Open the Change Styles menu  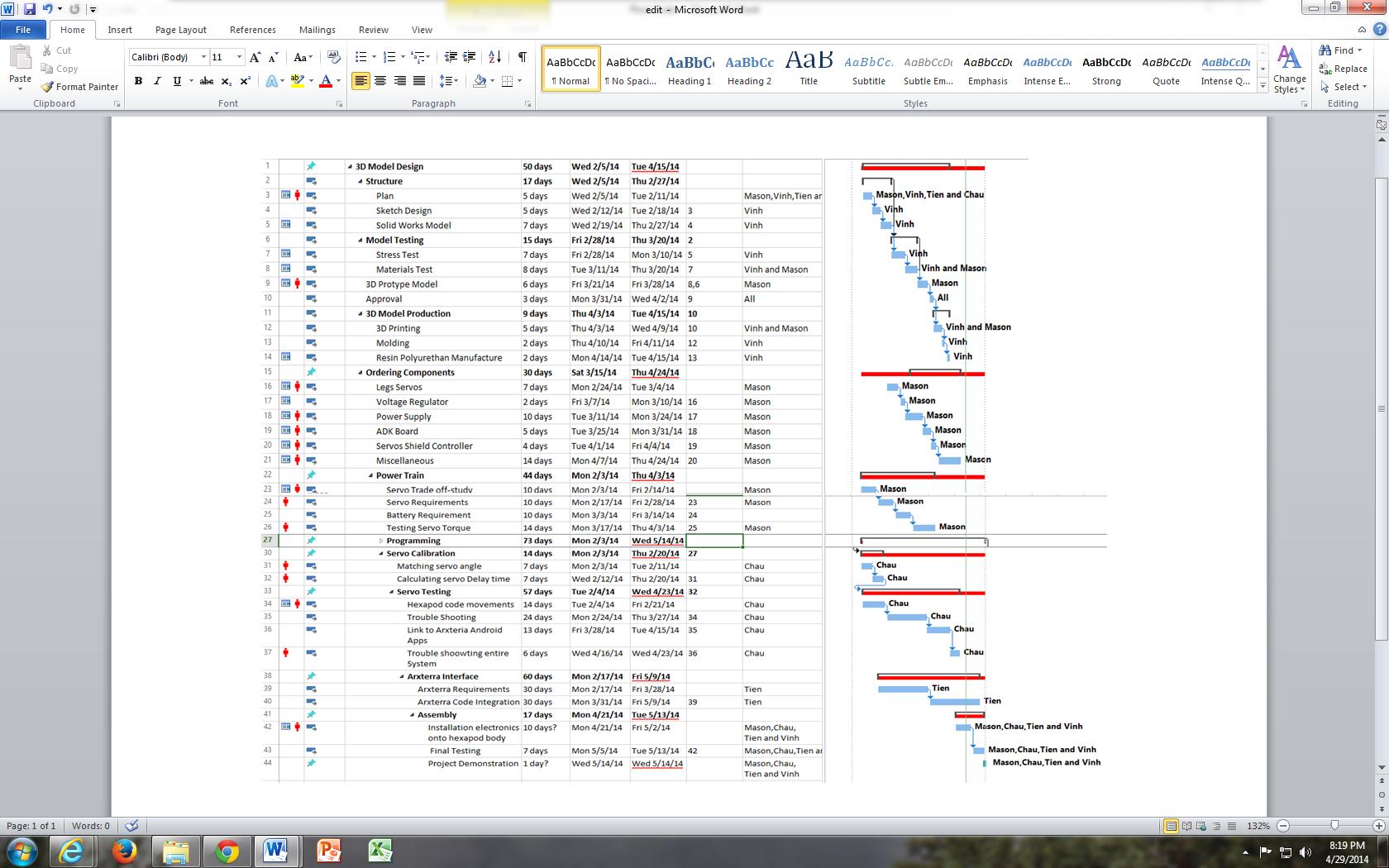1290,69
